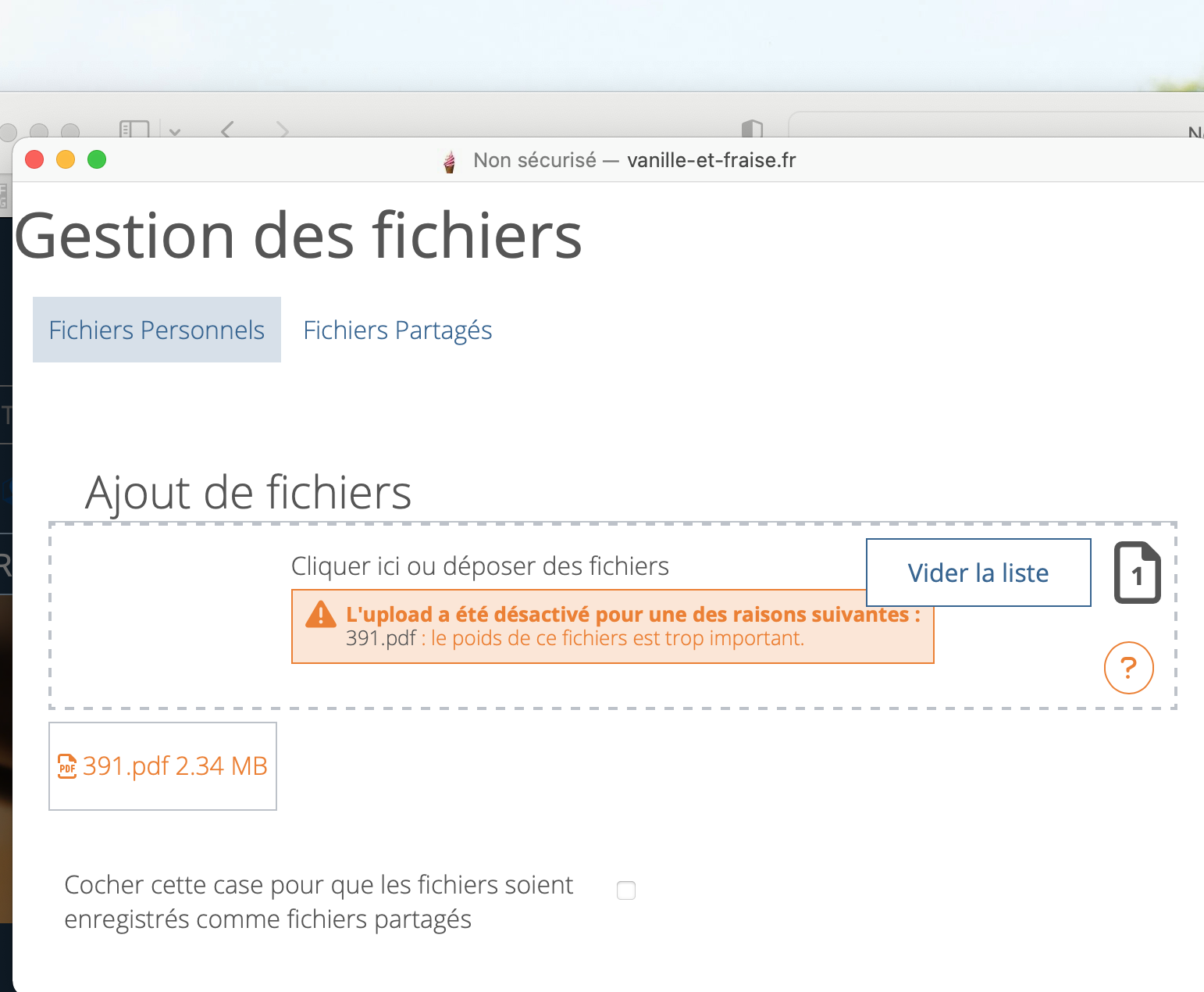Enable the shared files checkbox
Image resolution: width=1204 pixels, height=992 pixels.
point(626,890)
